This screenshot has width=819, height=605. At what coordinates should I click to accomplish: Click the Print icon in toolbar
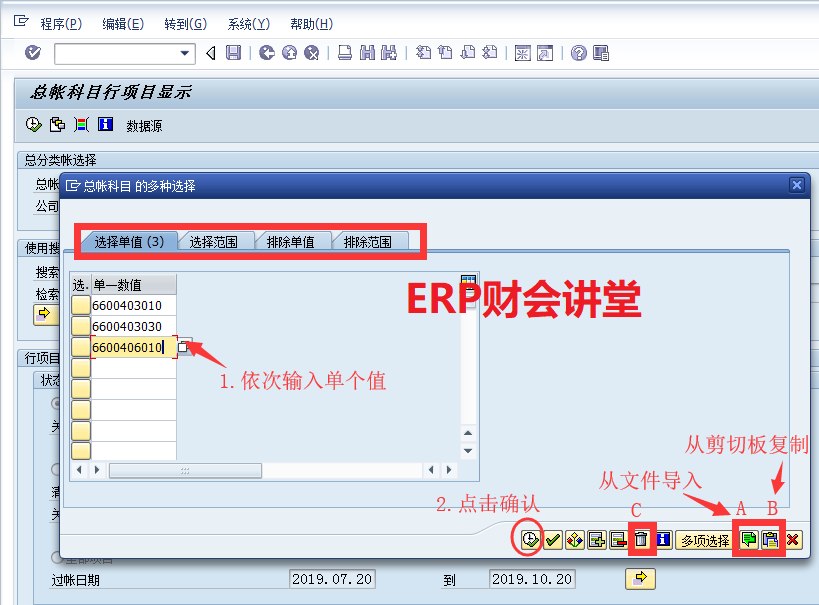[345, 53]
